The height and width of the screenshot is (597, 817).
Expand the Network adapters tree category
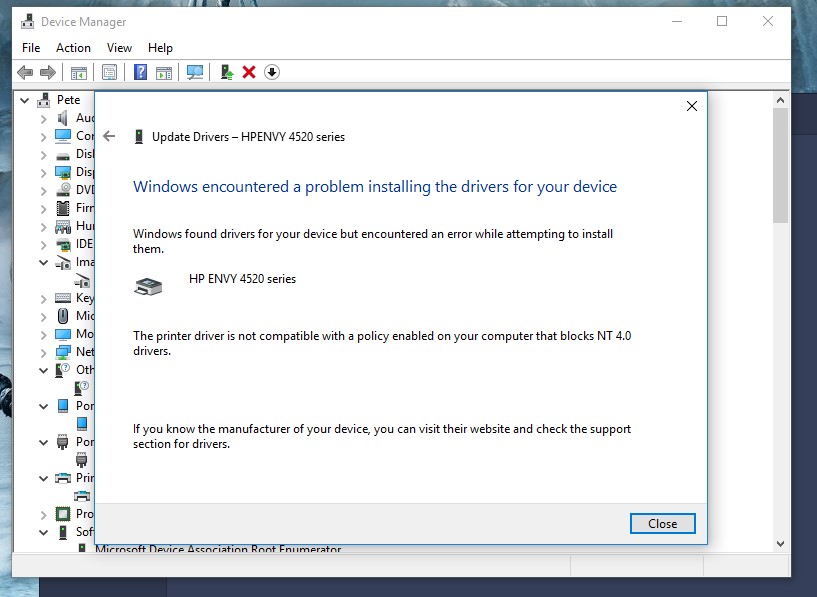click(x=44, y=353)
